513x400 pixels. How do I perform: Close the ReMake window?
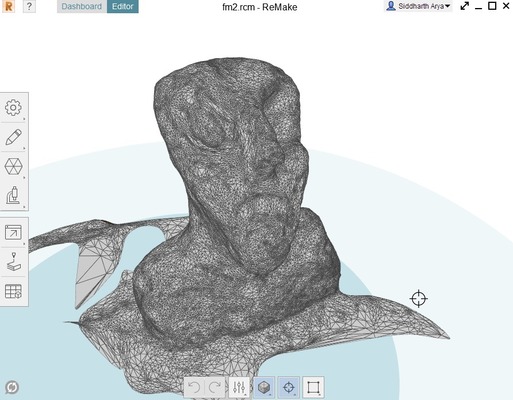coord(506,6)
